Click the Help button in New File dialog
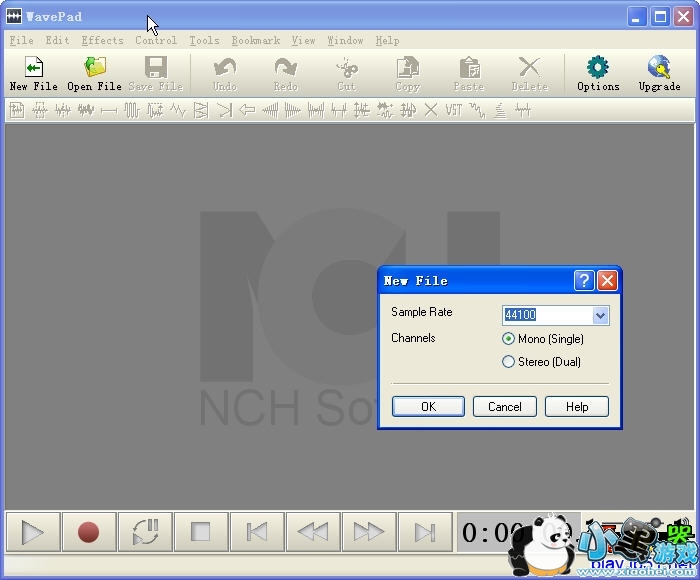Screen dimensions: 700x580 (x=577, y=406)
